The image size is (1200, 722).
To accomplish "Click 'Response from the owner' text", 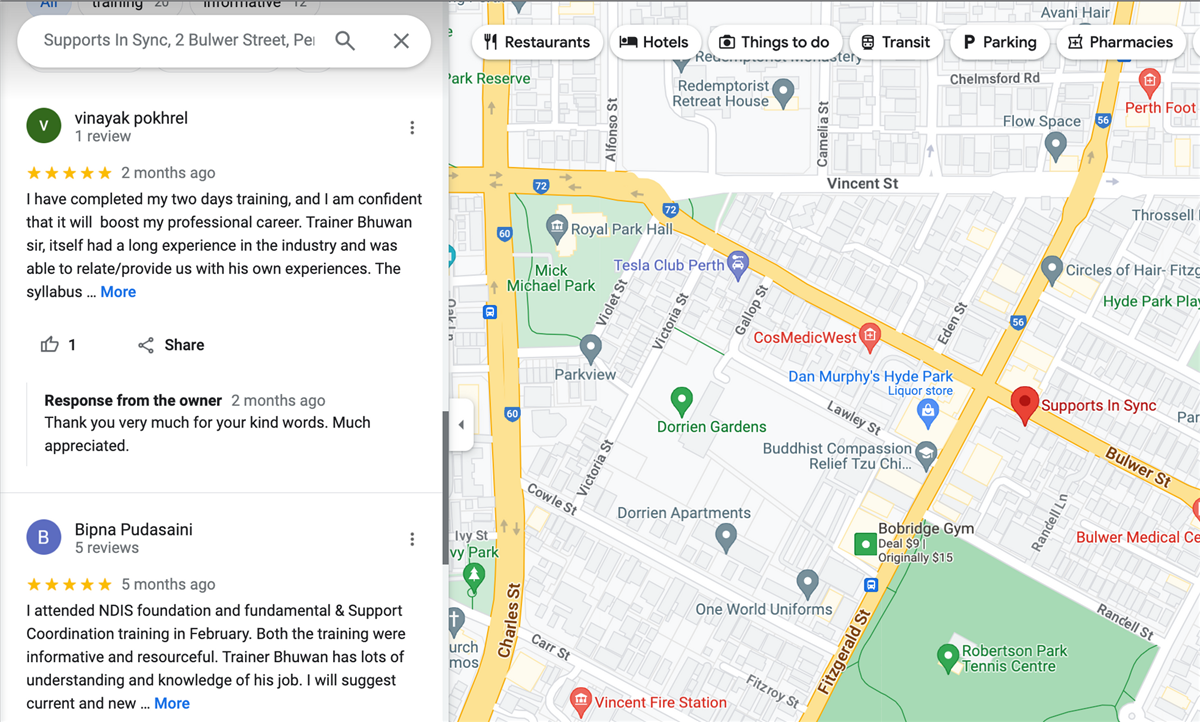I will [x=133, y=400].
